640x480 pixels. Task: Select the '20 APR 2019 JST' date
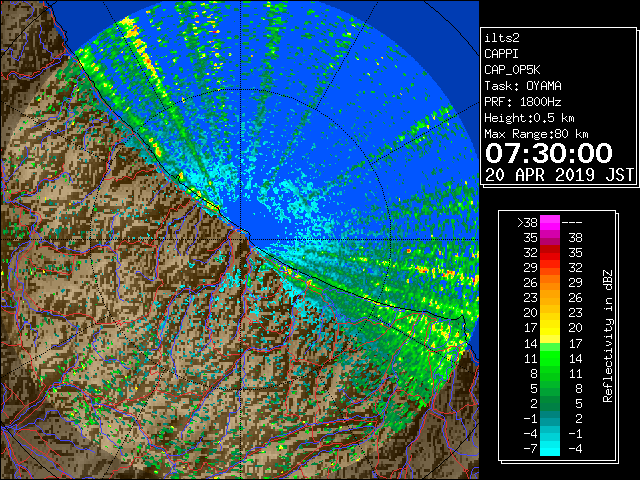[x=560, y=175]
